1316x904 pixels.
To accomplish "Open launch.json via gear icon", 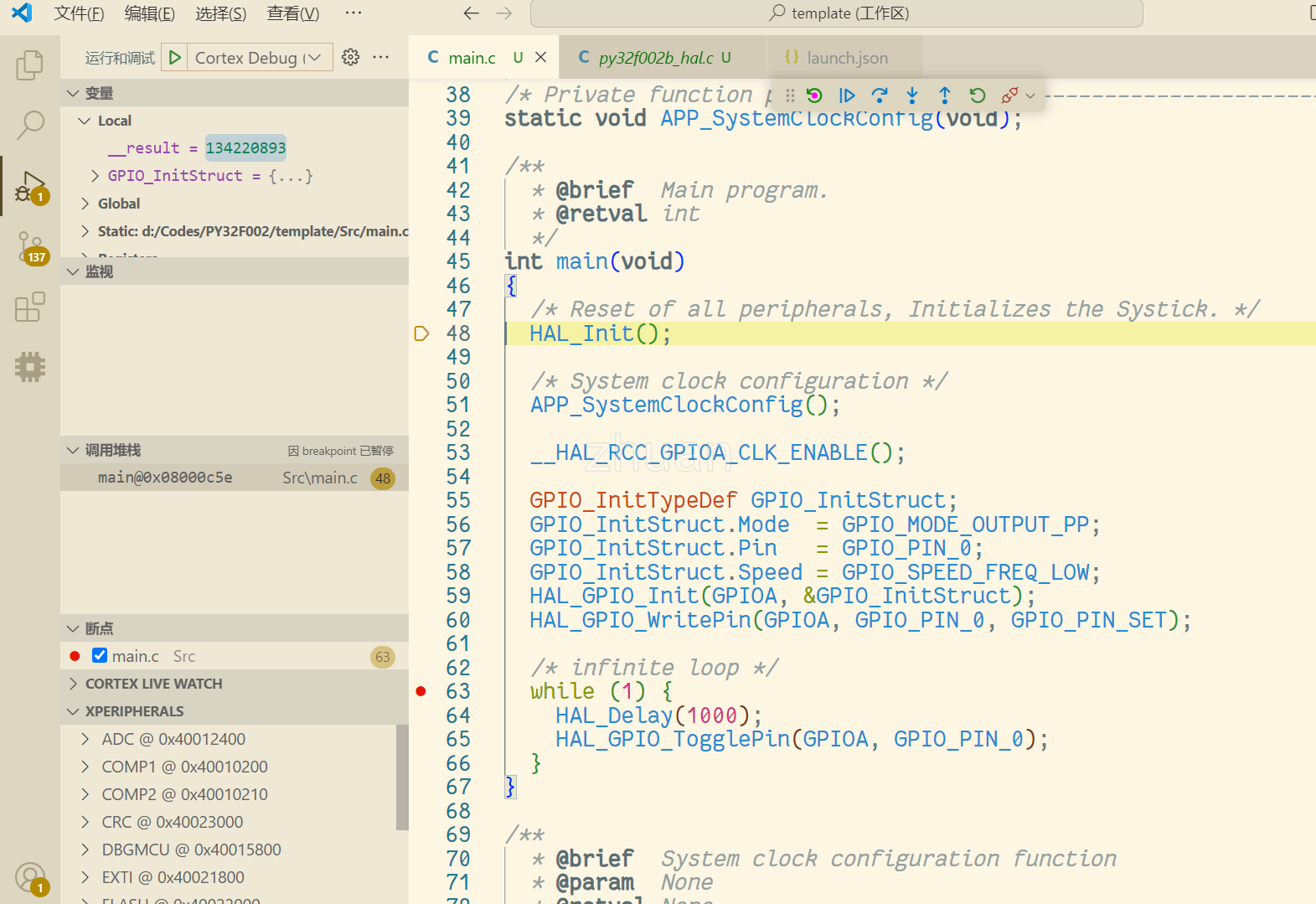I will tap(351, 57).
